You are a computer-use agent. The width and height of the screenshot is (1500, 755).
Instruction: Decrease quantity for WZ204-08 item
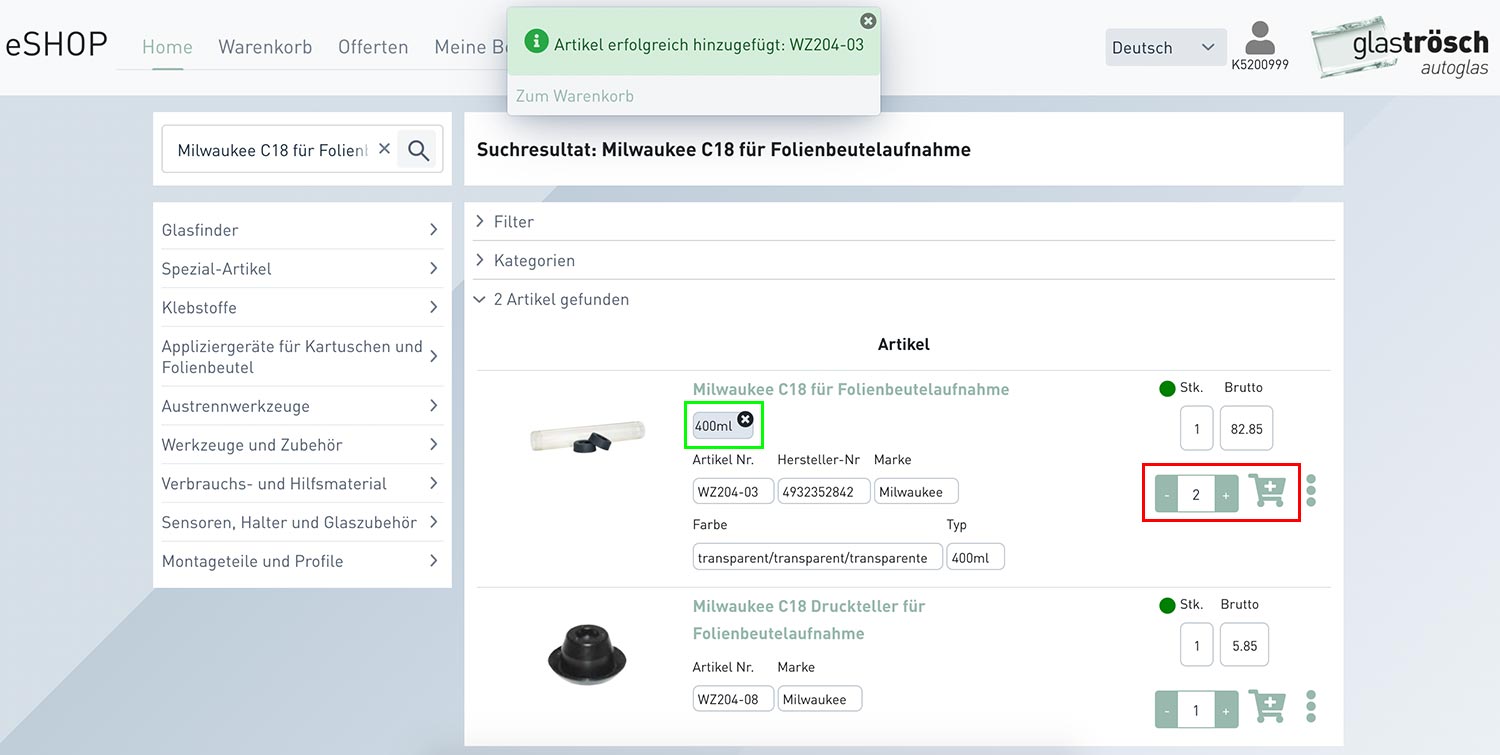tap(1166, 710)
